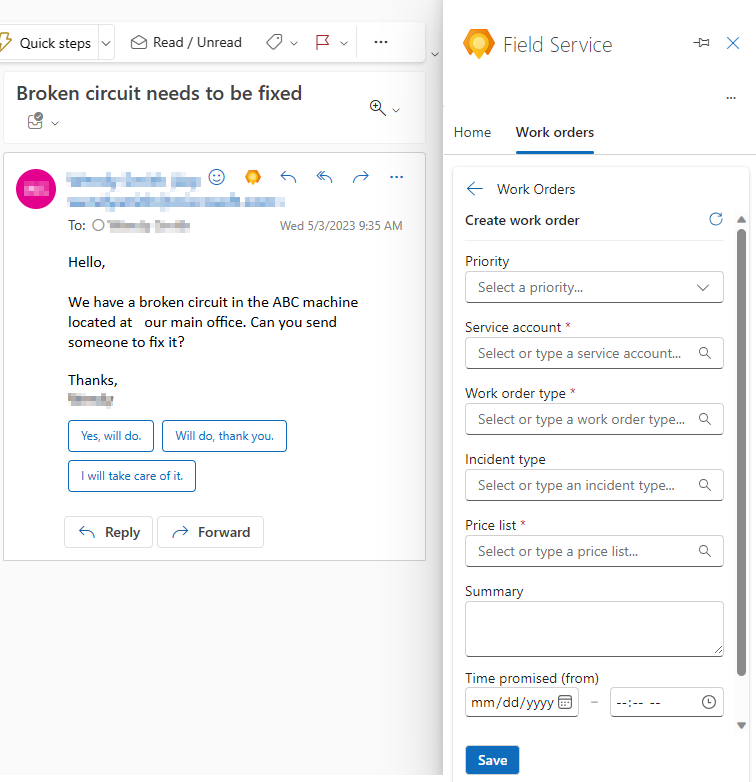Save the work order
Image resolution: width=756 pixels, height=782 pixels.
[492, 760]
